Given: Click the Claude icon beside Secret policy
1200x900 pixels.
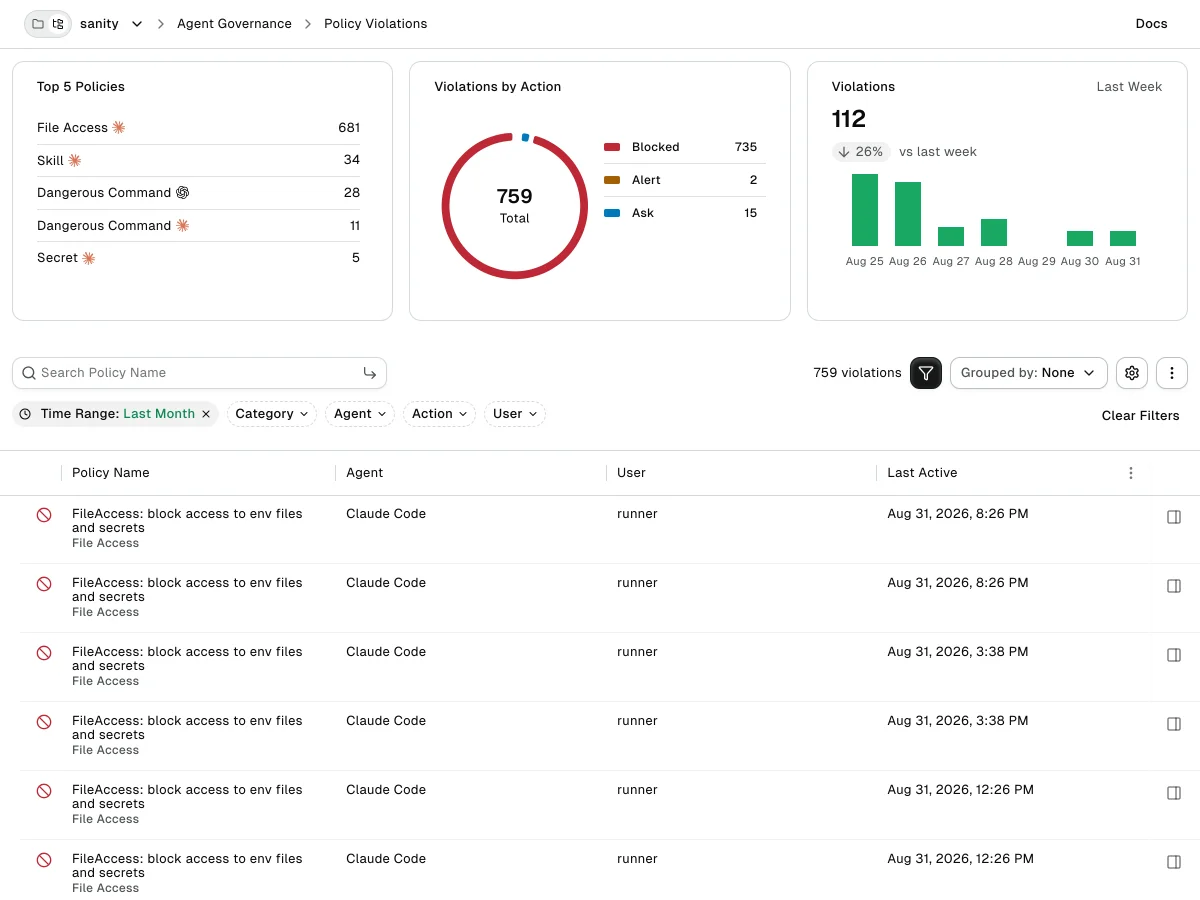Looking at the screenshot, I should (89, 258).
